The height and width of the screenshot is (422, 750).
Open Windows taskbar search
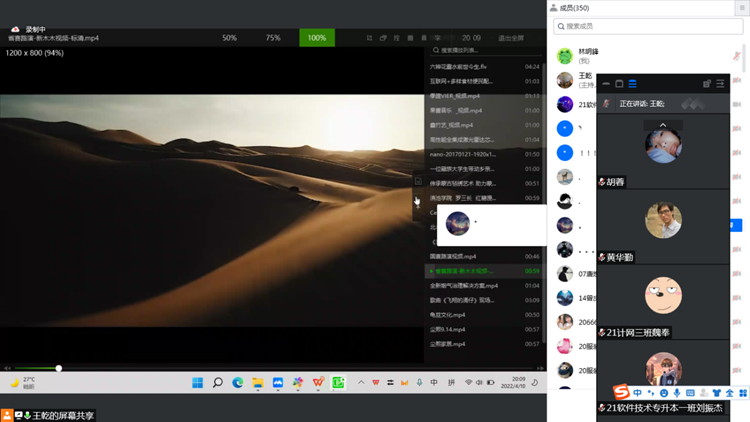pyautogui.click(x=218, y=382)
